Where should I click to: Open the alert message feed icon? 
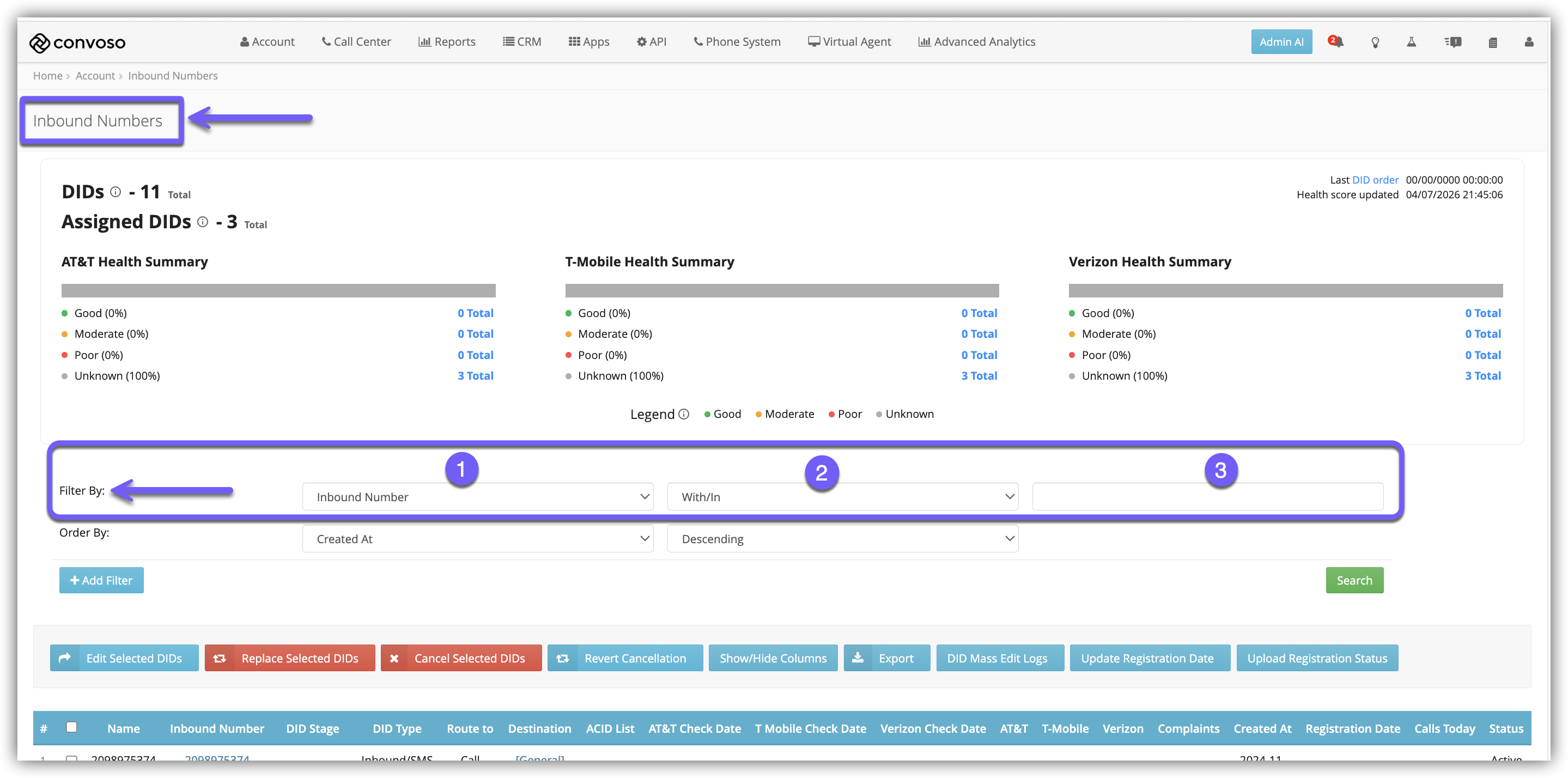click(1453, 42)
